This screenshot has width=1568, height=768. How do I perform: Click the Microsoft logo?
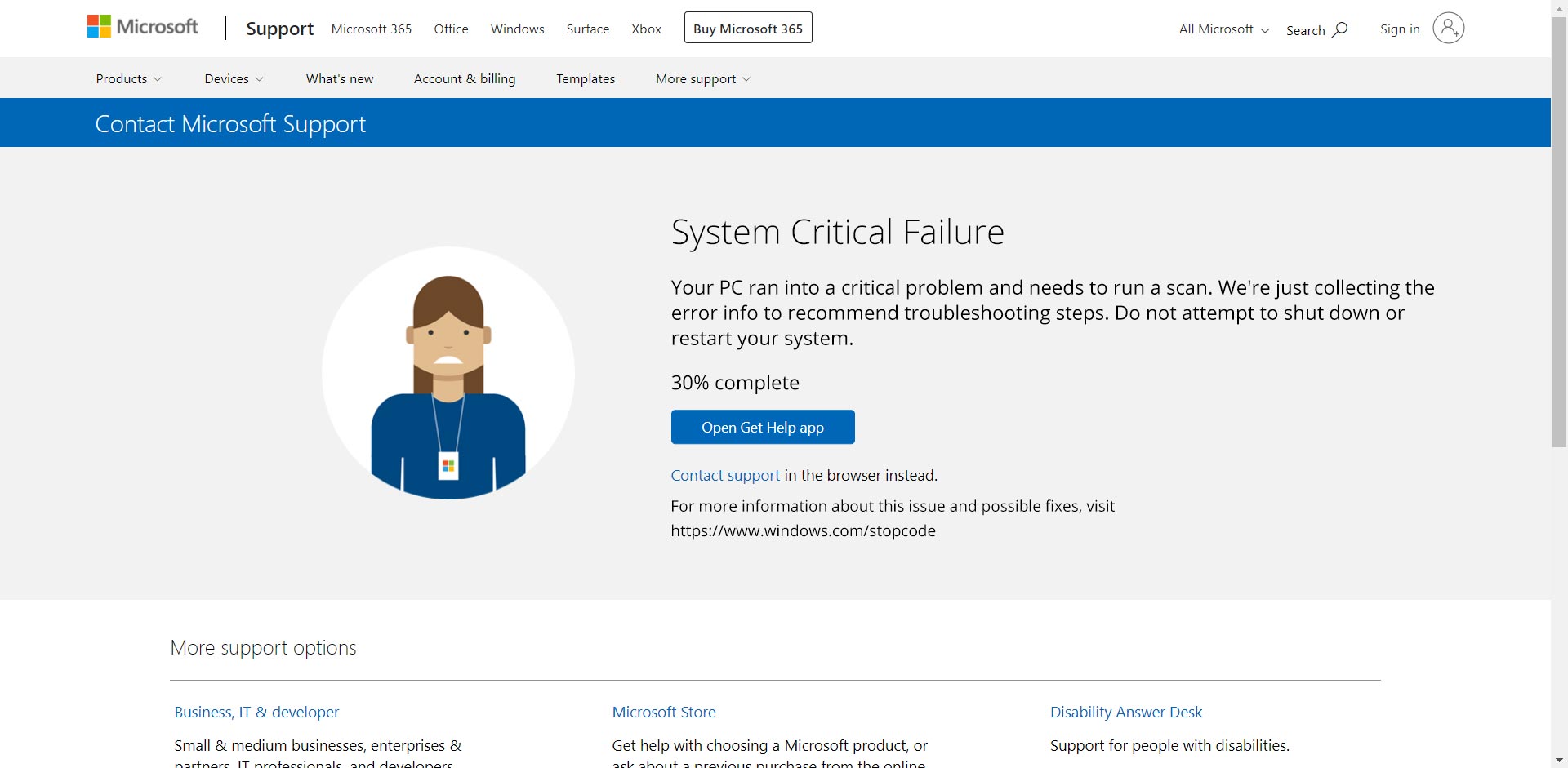[x=142, y=27]
